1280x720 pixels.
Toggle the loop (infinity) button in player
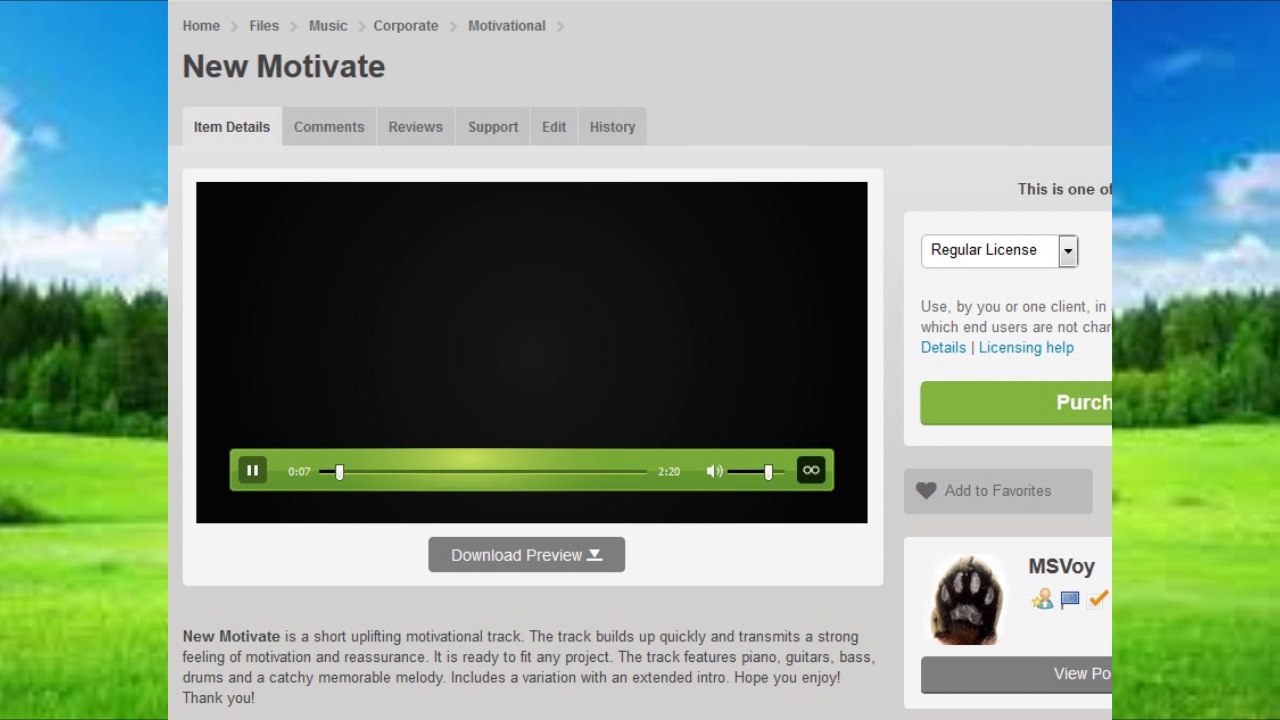pyautogui.click(x=811, y=470)
